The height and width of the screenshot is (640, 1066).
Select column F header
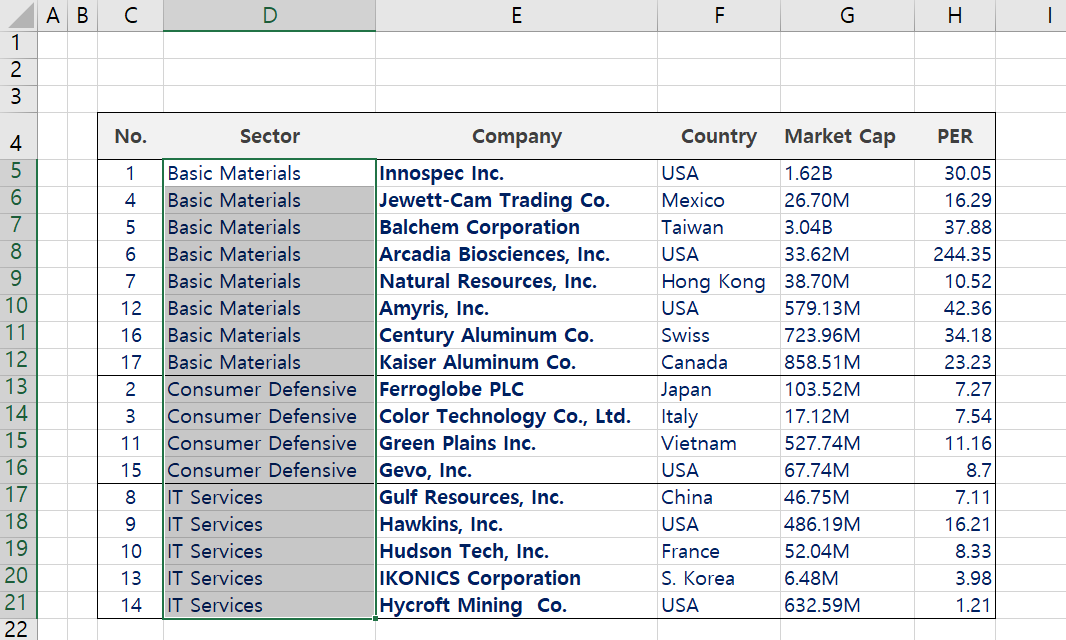click(x=719, y=15)
